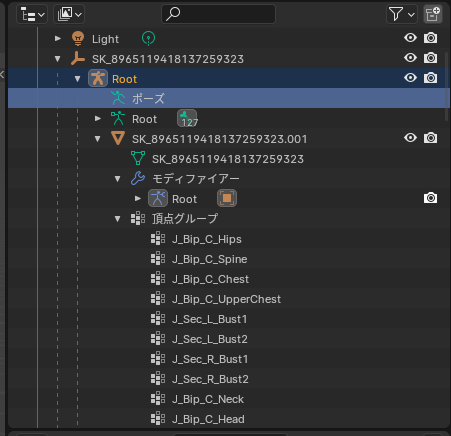Collapse the モディファイアー modifiers section
Screen dimensions: 451x436
click(117, 179)
